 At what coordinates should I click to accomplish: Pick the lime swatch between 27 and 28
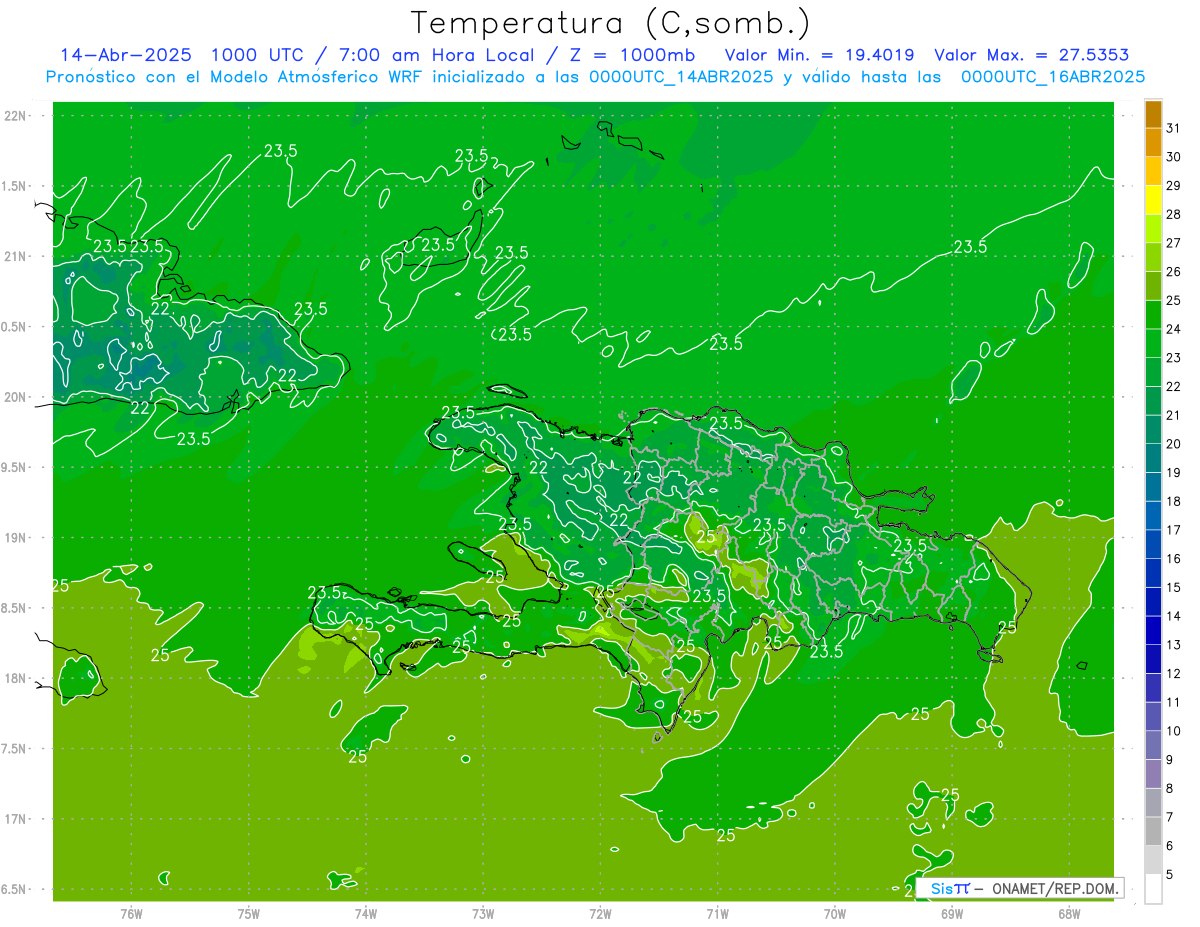(x=1153, y=229)
